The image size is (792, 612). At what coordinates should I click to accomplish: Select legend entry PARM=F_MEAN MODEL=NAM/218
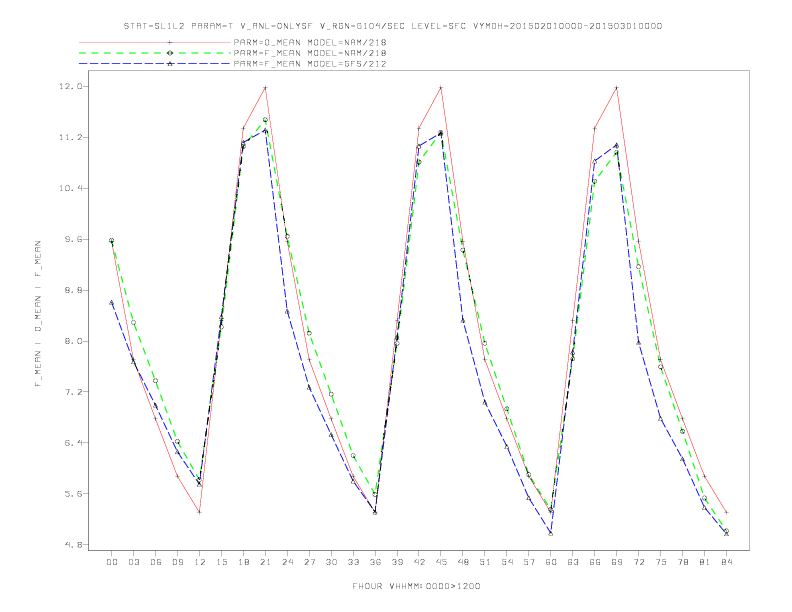click(x=310, y=53)
